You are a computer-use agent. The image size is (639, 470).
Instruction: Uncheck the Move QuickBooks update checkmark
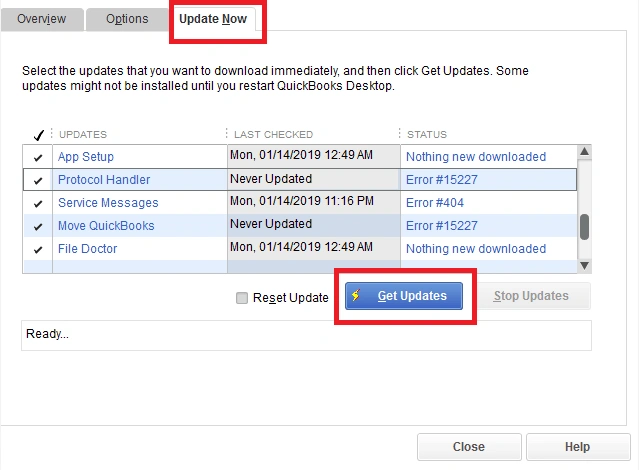click(x=38, y=226)
